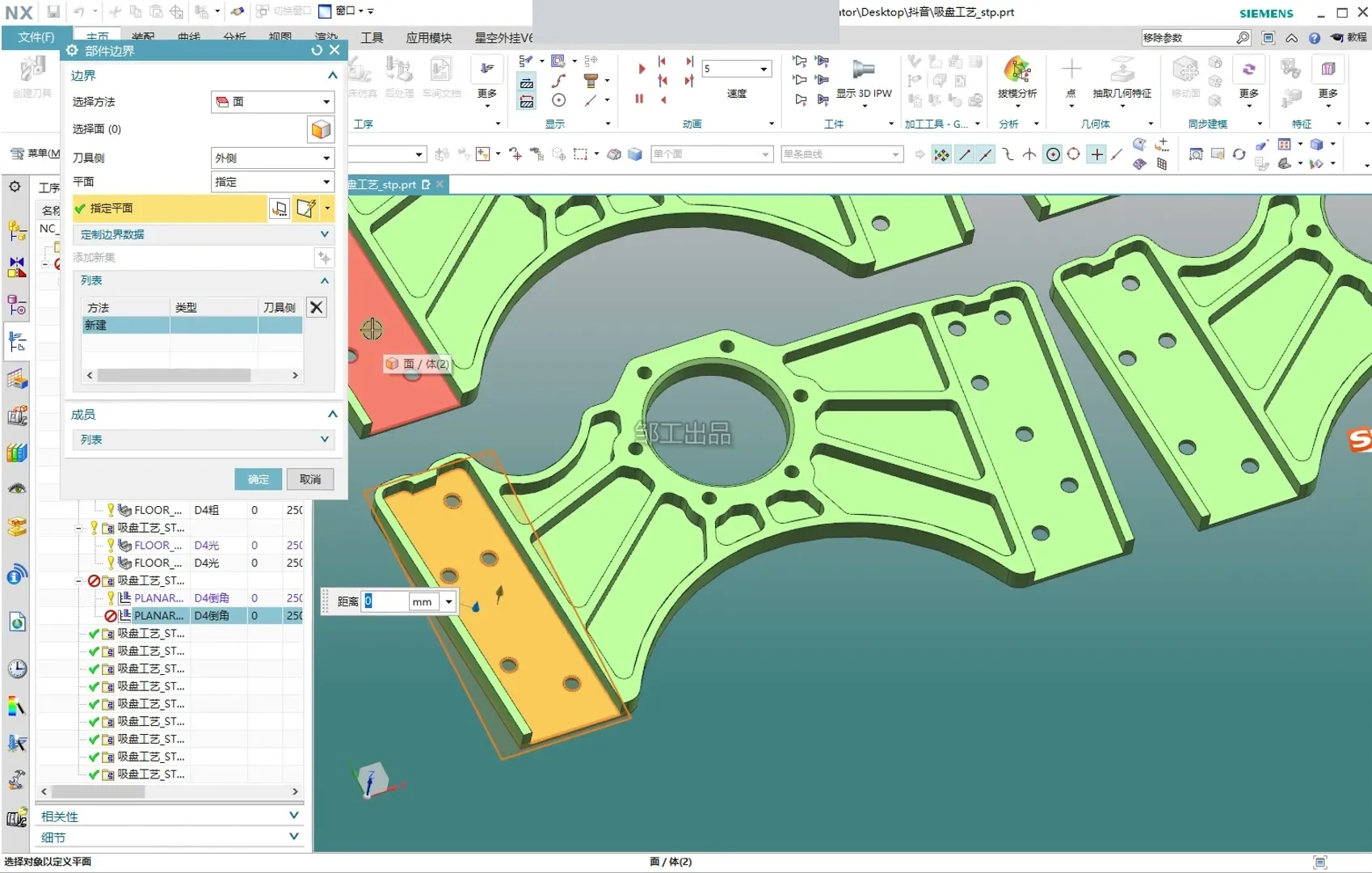
Task: Select the PLANAR D4倒角 operation row
Action: (x=158, y=616)
